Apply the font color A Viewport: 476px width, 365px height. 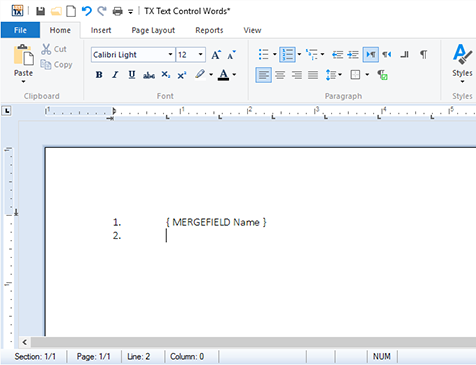pyautogui.click(x=223, y=75)
